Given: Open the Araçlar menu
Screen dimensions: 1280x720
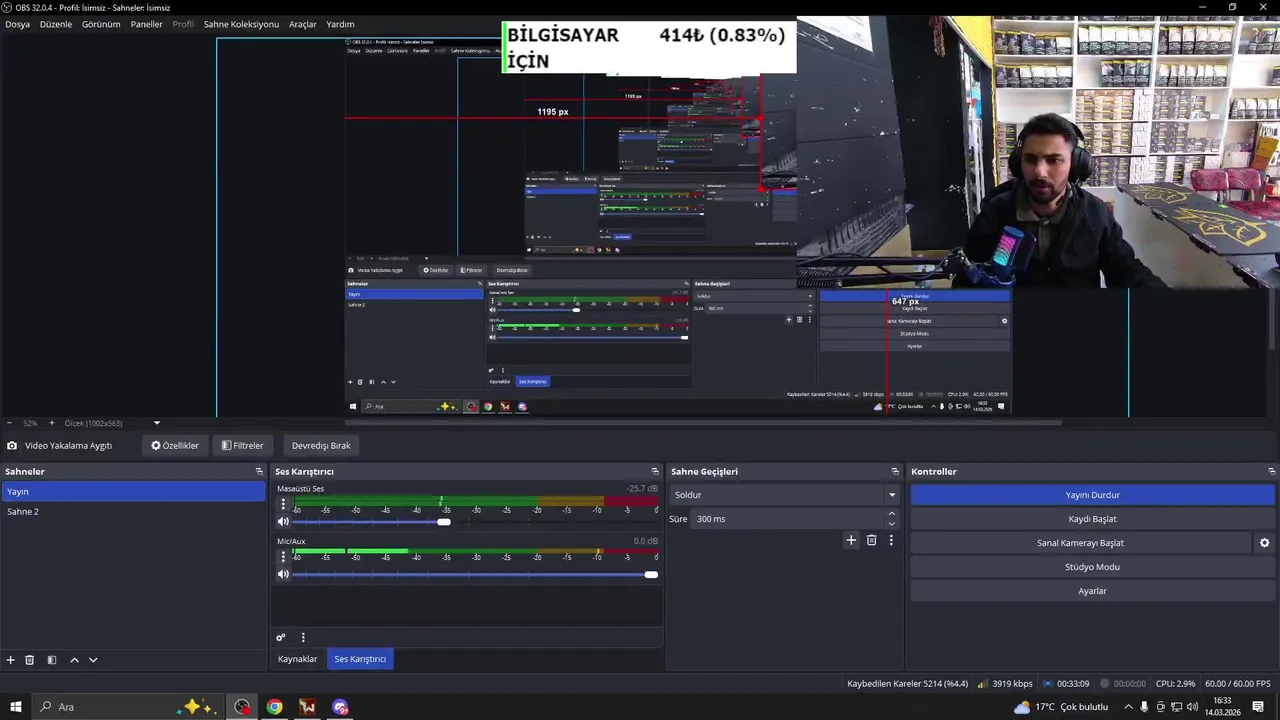Looking at the screenshot, I should pyautogui.click(x=303, y=24).
